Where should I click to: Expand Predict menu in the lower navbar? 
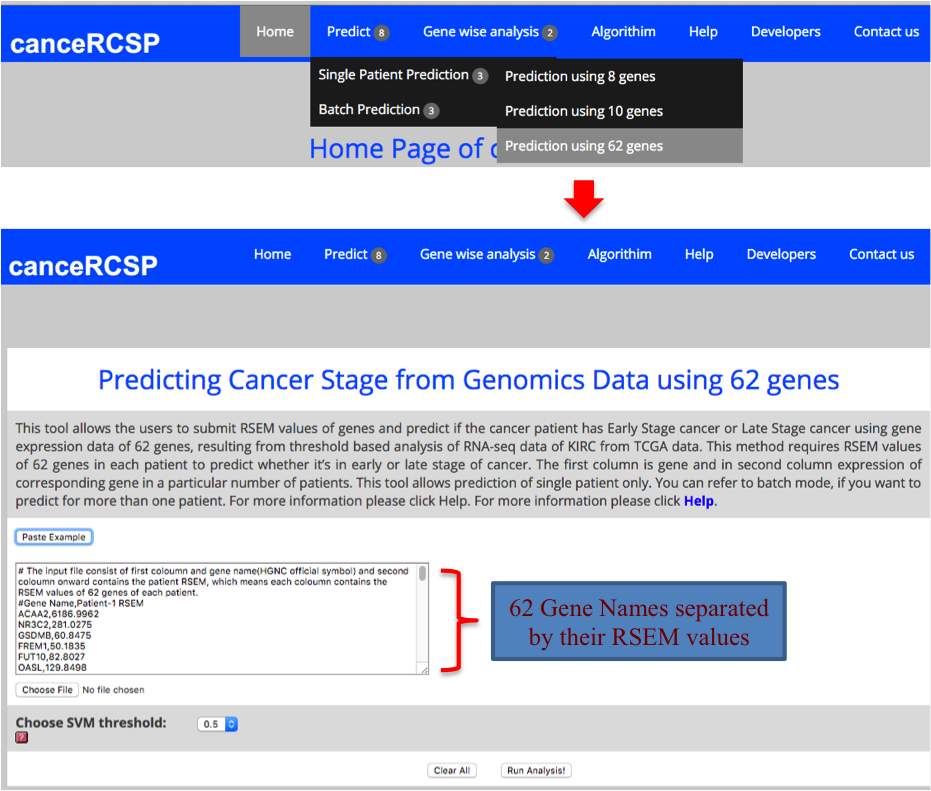click(354, 254)
